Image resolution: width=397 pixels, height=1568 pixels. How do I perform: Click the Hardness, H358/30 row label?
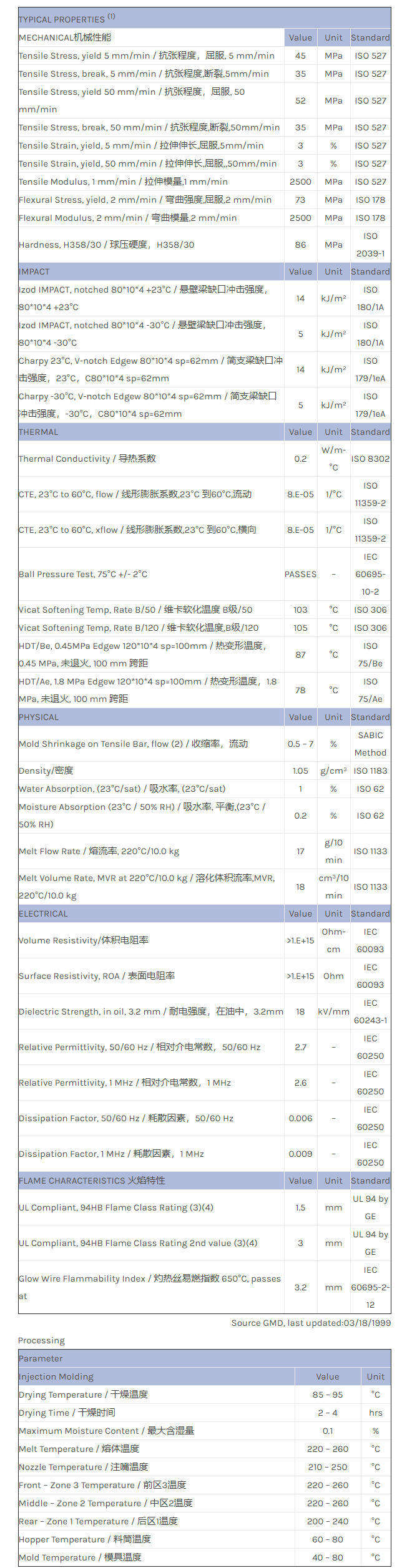(106, 245)
